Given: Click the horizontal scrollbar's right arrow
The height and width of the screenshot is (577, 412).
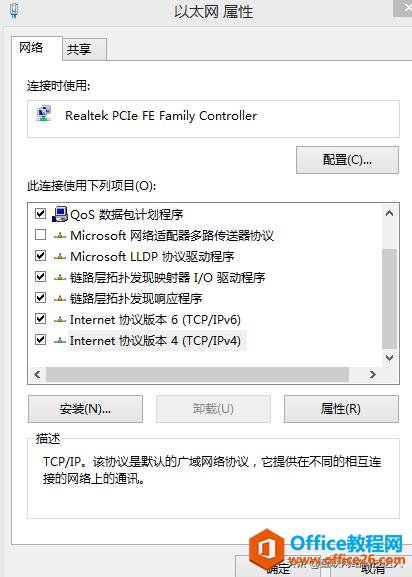Looking at the screenshot, I should (x=373, y=375).
